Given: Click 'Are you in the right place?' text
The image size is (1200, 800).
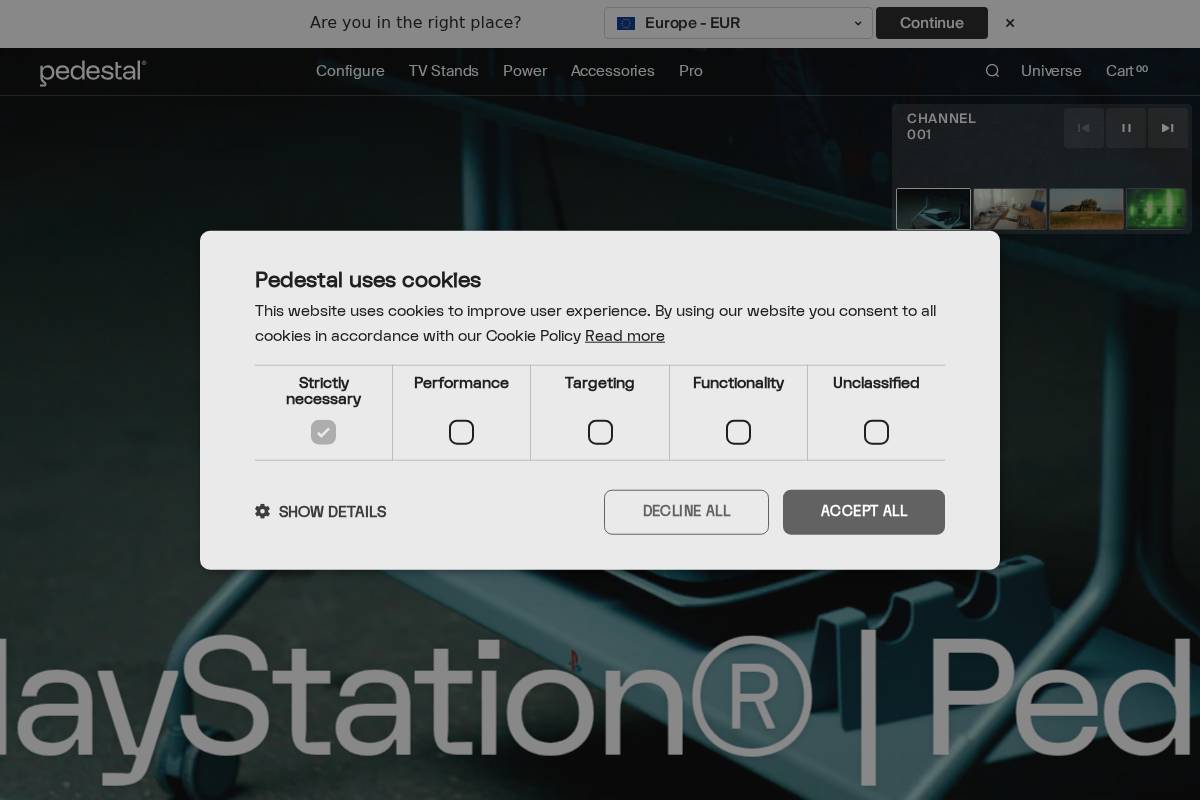Looking at the screenshot, I should point(415,23).
